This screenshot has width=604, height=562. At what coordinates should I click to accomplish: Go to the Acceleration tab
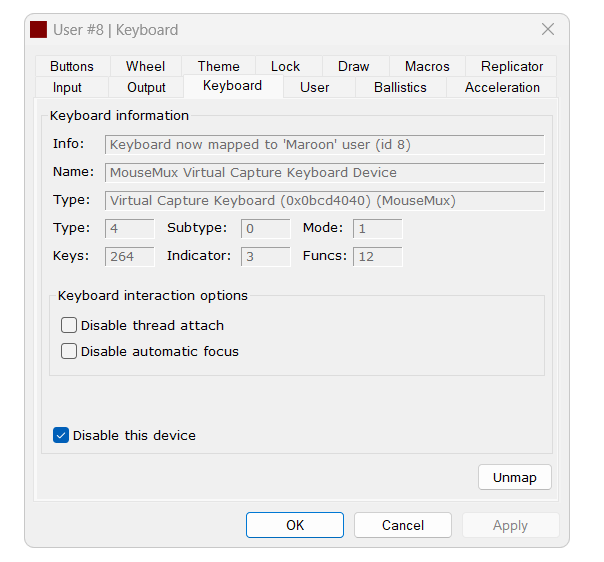tap(502, 88)
